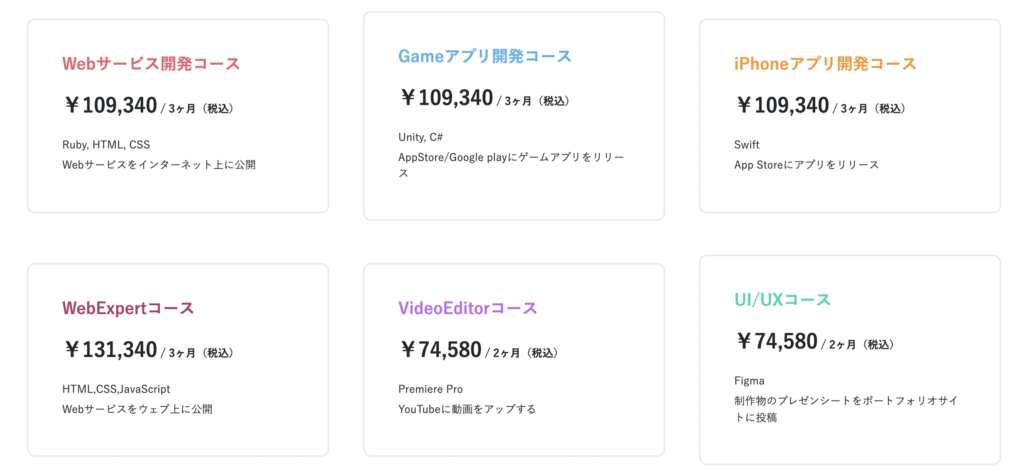Viewport: 1024px width, 472px height.
Task: Open the Webサービス開発コース title link
Action: point(152,63)
